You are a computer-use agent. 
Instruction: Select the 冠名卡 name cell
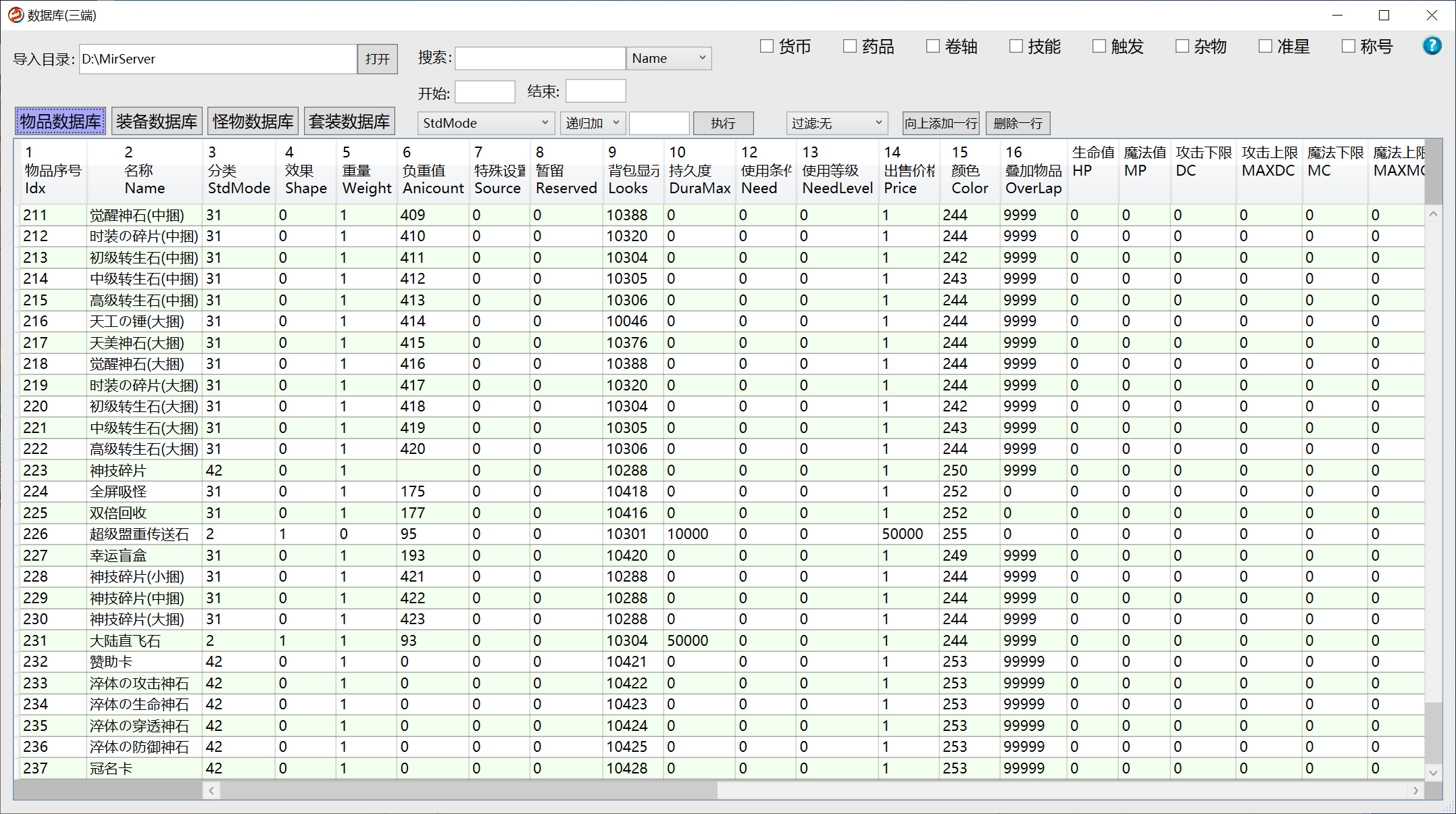(145, 768)
